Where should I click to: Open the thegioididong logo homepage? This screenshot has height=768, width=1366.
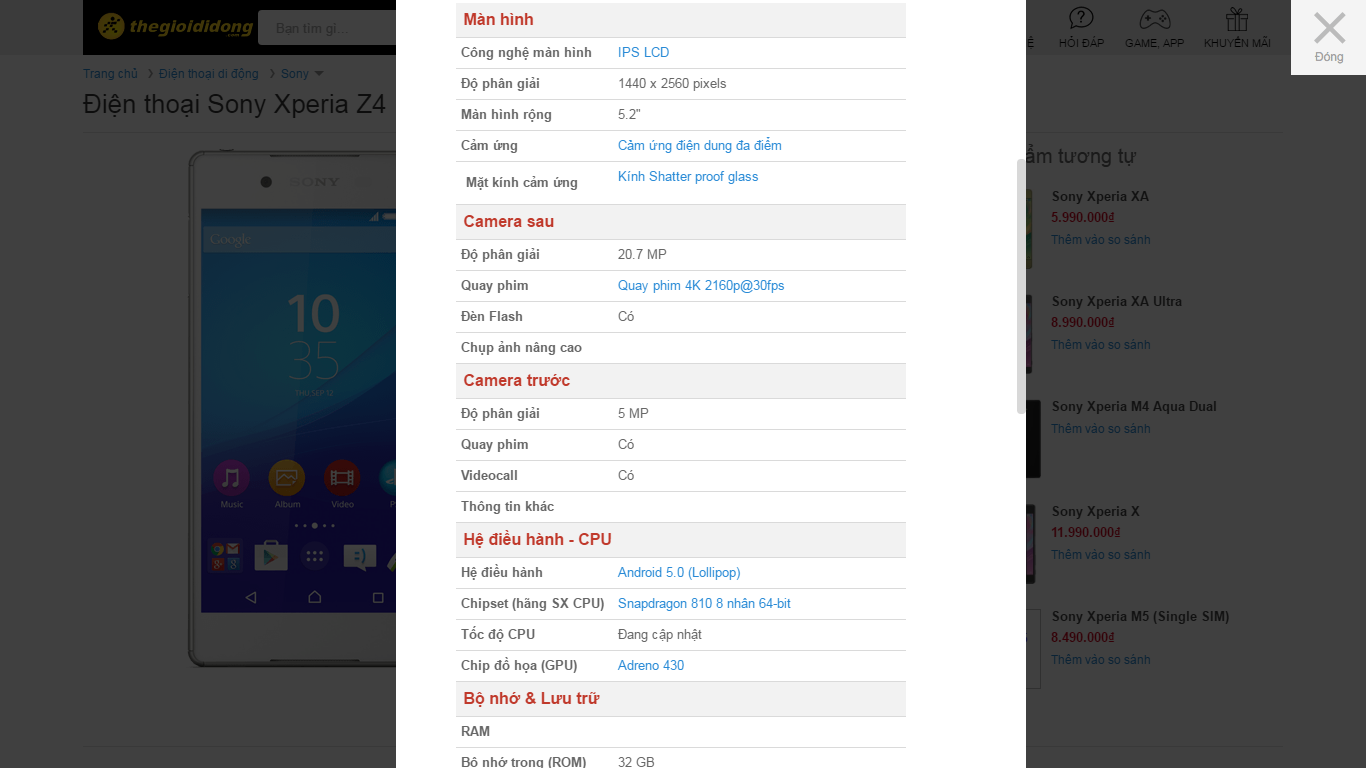pyautogui.click(x=174, y=28)
